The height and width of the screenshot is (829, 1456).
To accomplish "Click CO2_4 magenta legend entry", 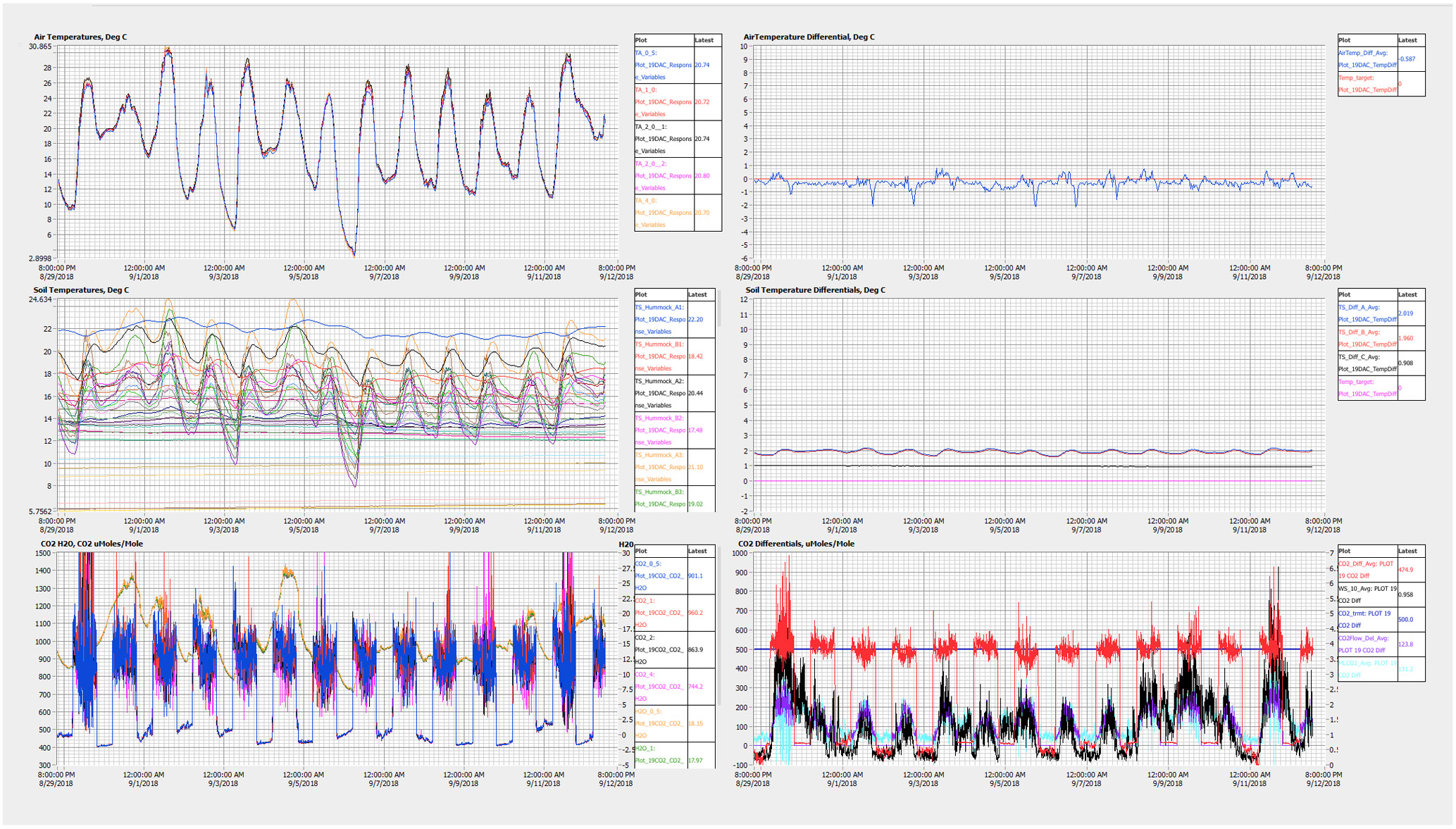I will click(660, 687).
